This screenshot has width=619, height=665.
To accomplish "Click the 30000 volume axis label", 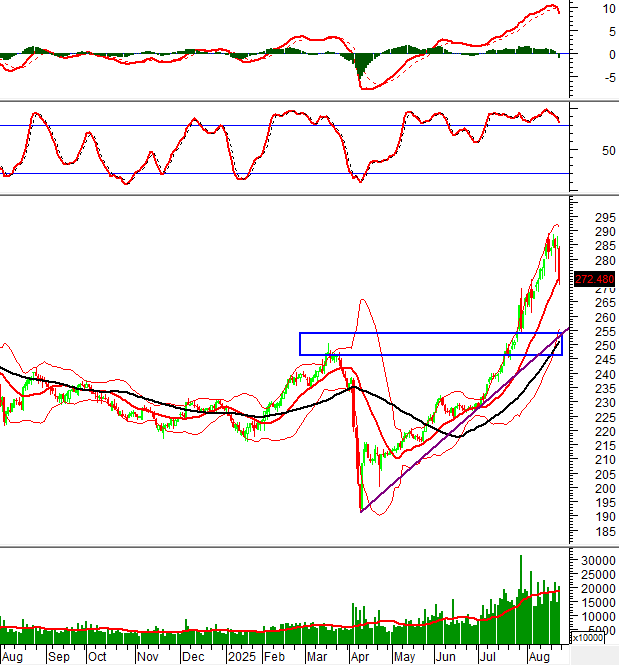I will [598, 561].
